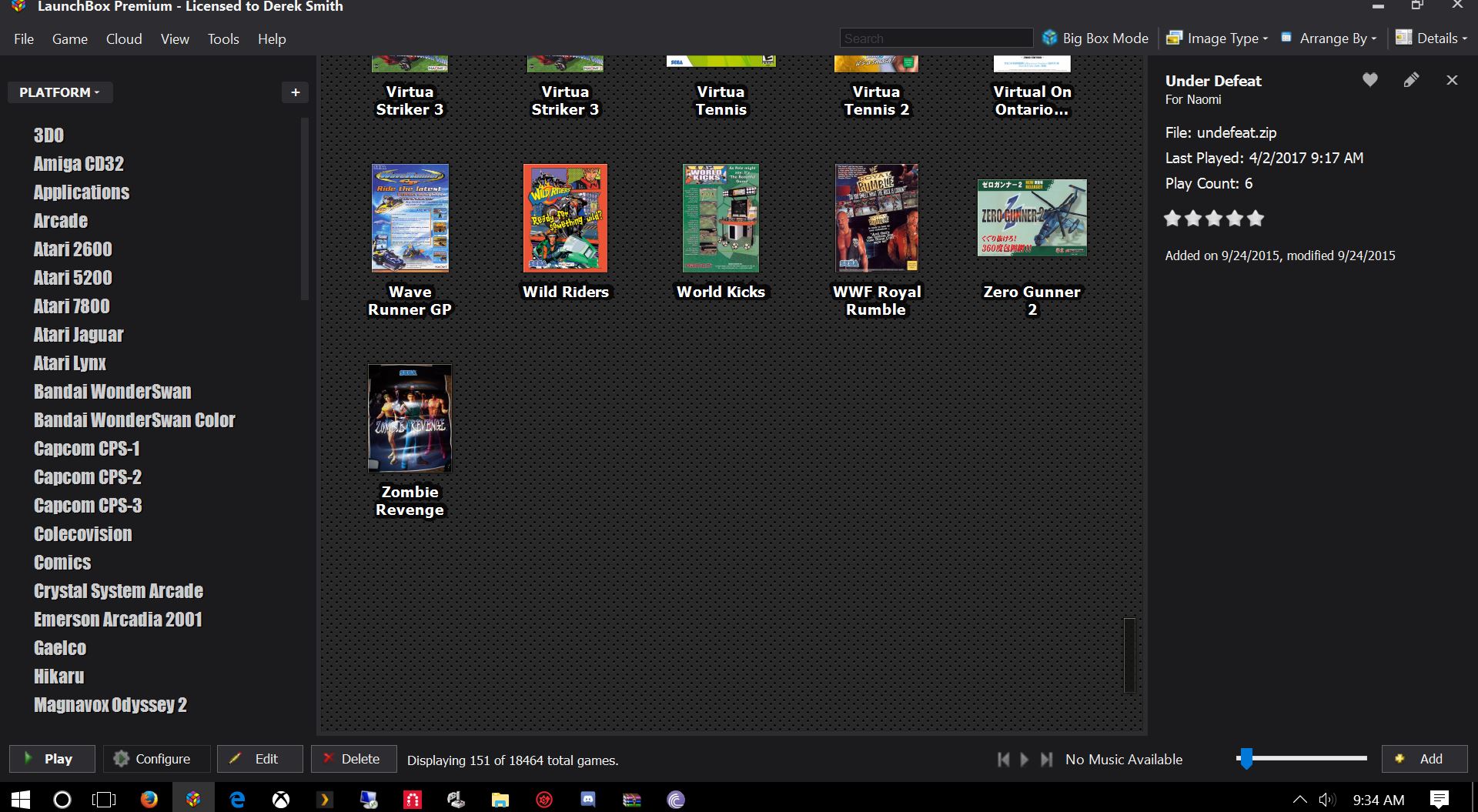
Task: Select the Arcade platform
Action: [61, 221]
